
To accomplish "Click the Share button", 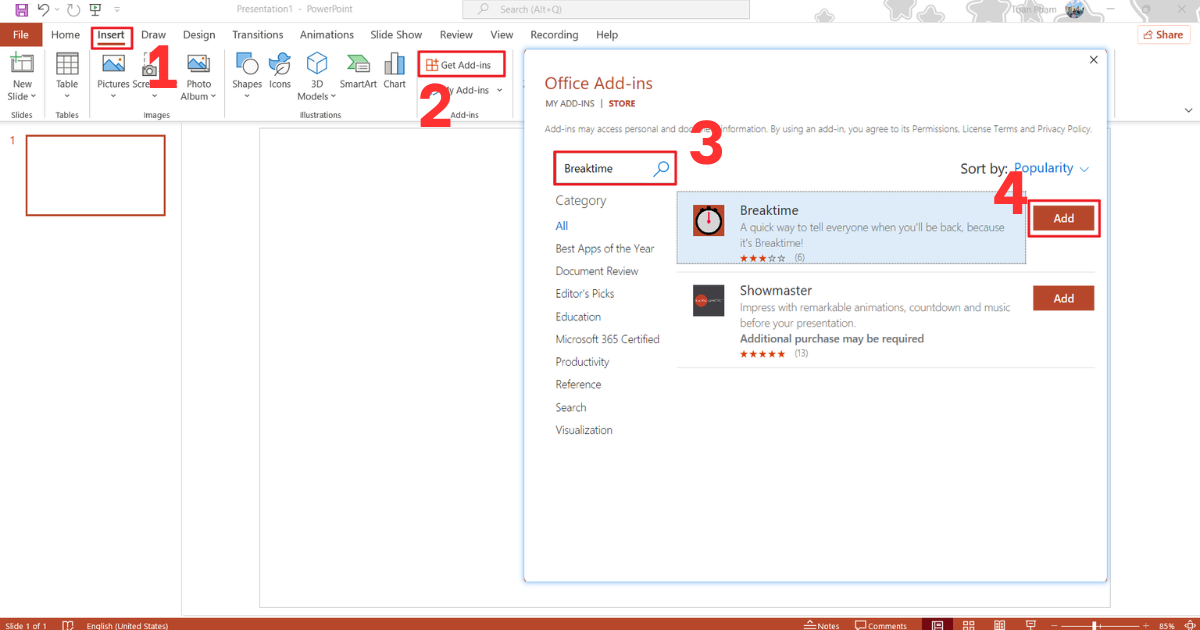I will click(1163, 35).
